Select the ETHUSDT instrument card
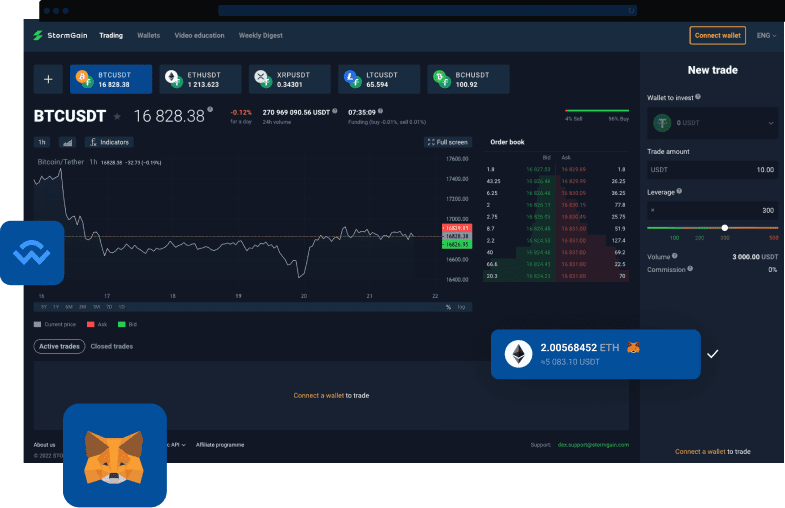785x508 pixels. coord(200,79)
